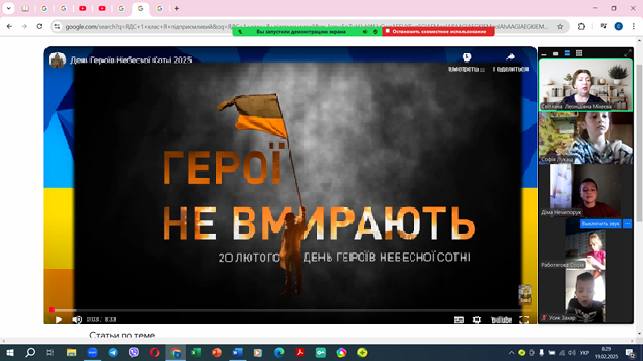Play the YouTube video

point(59,319)
